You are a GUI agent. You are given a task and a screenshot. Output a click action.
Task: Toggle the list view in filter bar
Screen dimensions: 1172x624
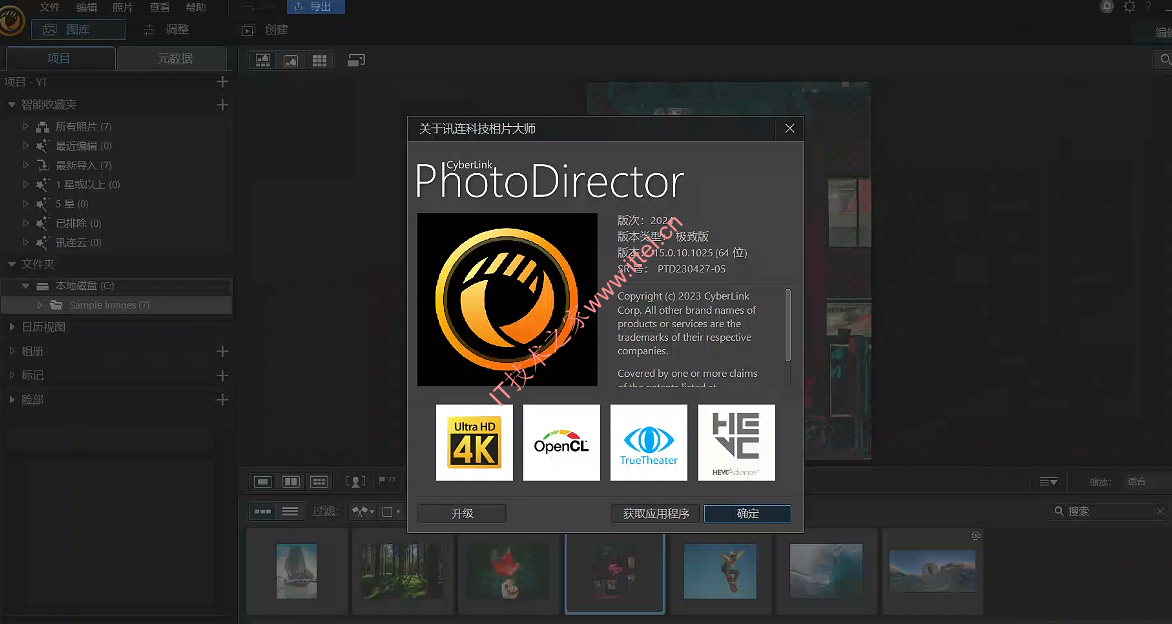[x=289, y=511]
